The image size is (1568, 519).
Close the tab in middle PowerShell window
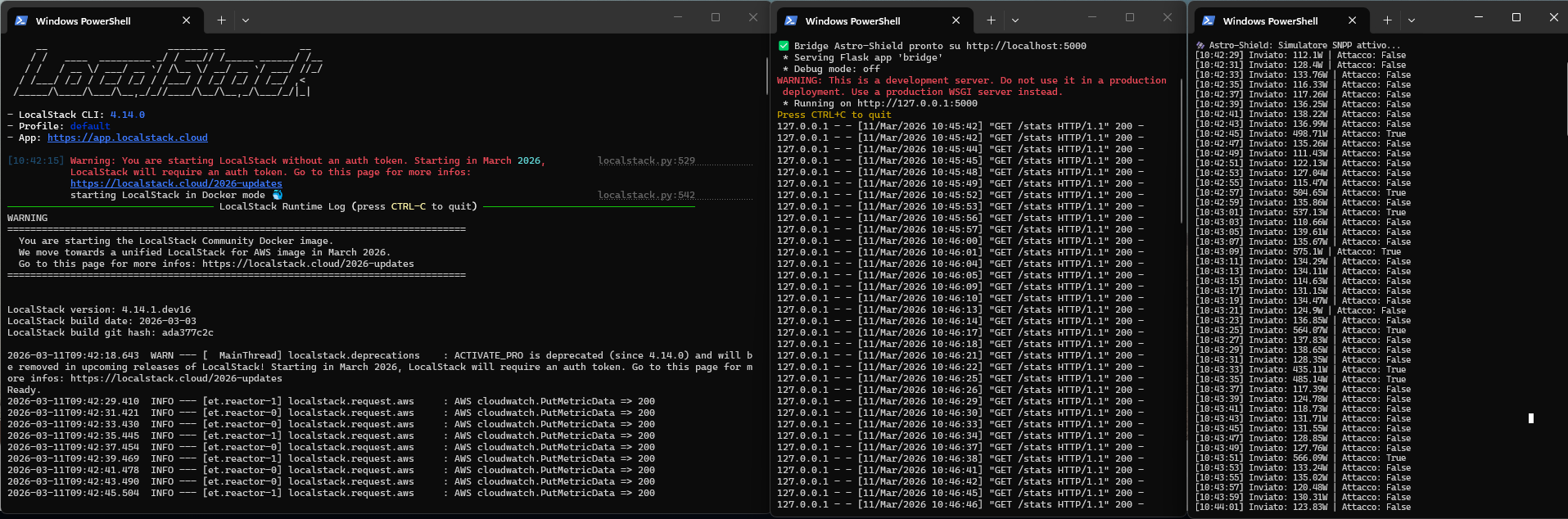956,20
